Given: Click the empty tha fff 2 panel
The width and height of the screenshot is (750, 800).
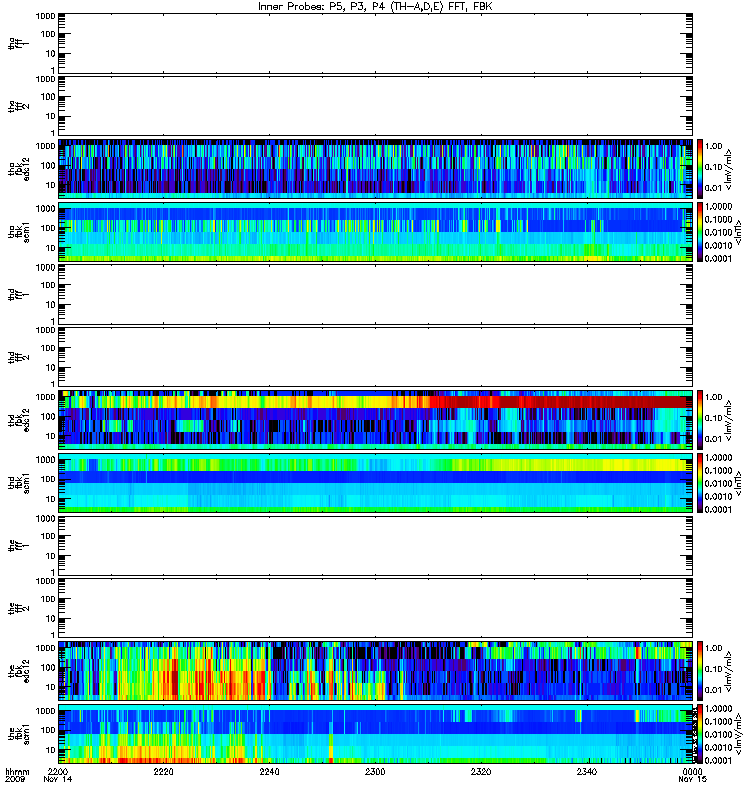Looking at the screenshot, I should click(x=376, y=106).
